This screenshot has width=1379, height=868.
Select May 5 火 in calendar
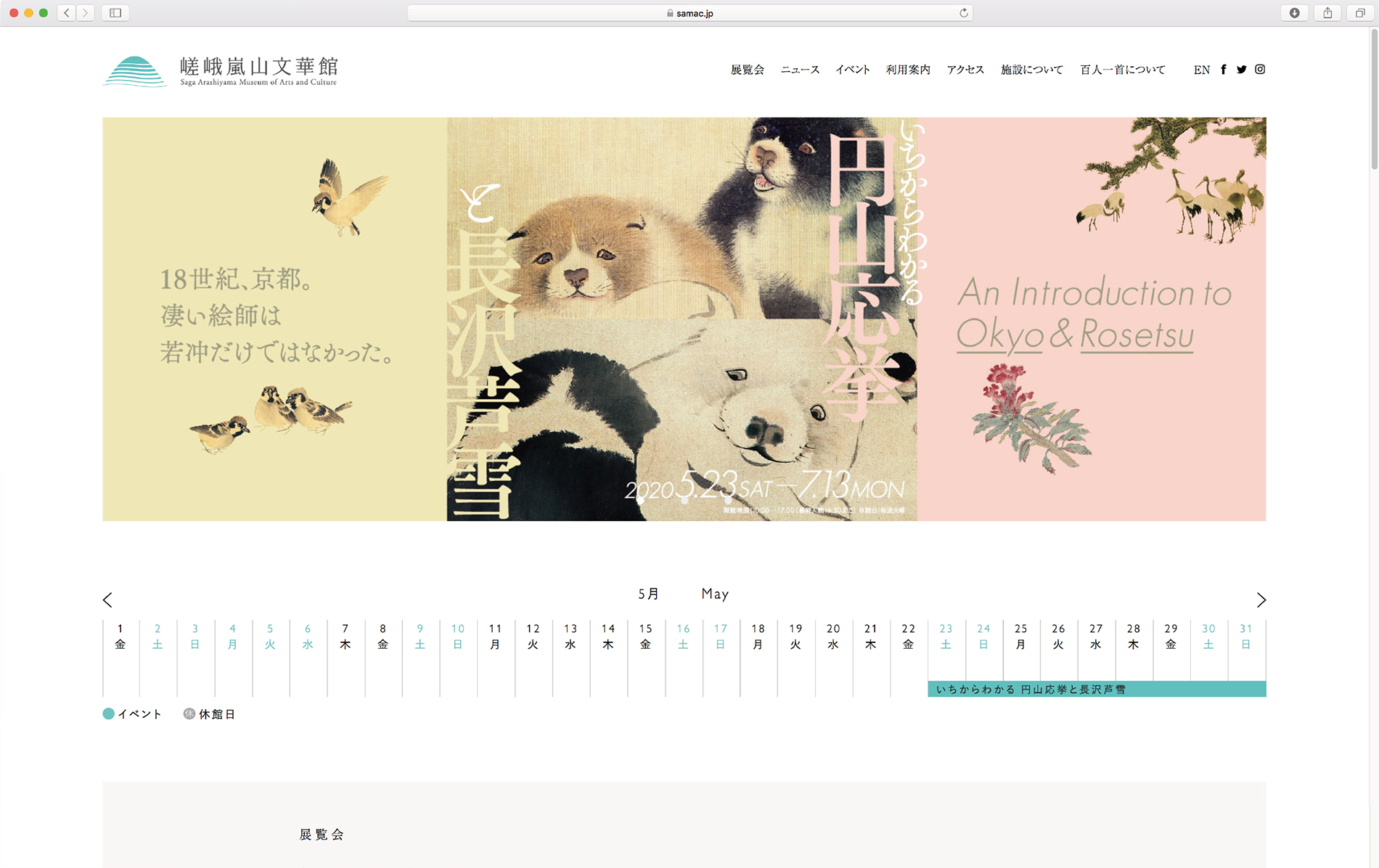[x=270, y=636]
